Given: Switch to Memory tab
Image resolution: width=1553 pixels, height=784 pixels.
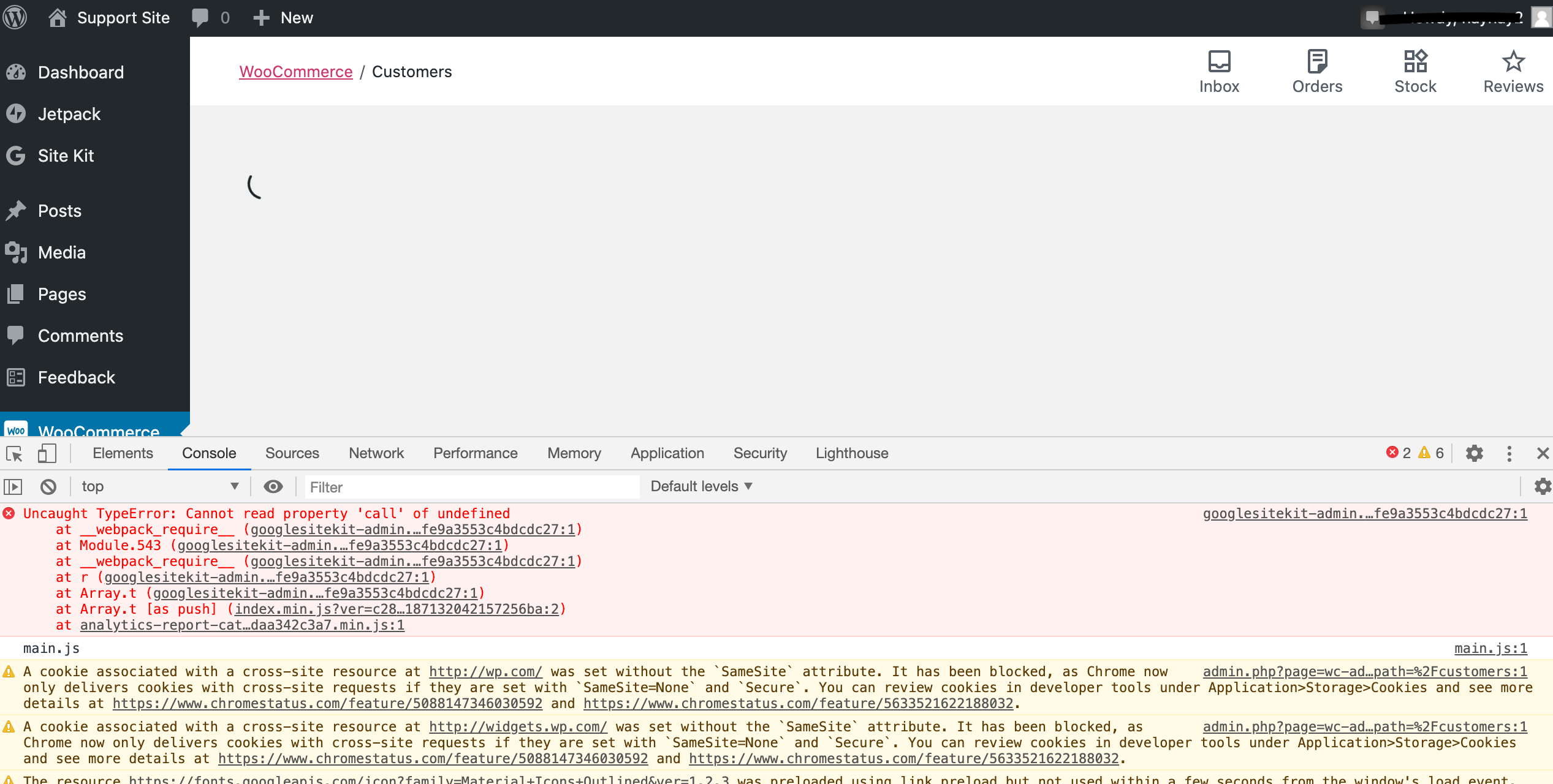Looking at the screenshot, I should [574, 453].
